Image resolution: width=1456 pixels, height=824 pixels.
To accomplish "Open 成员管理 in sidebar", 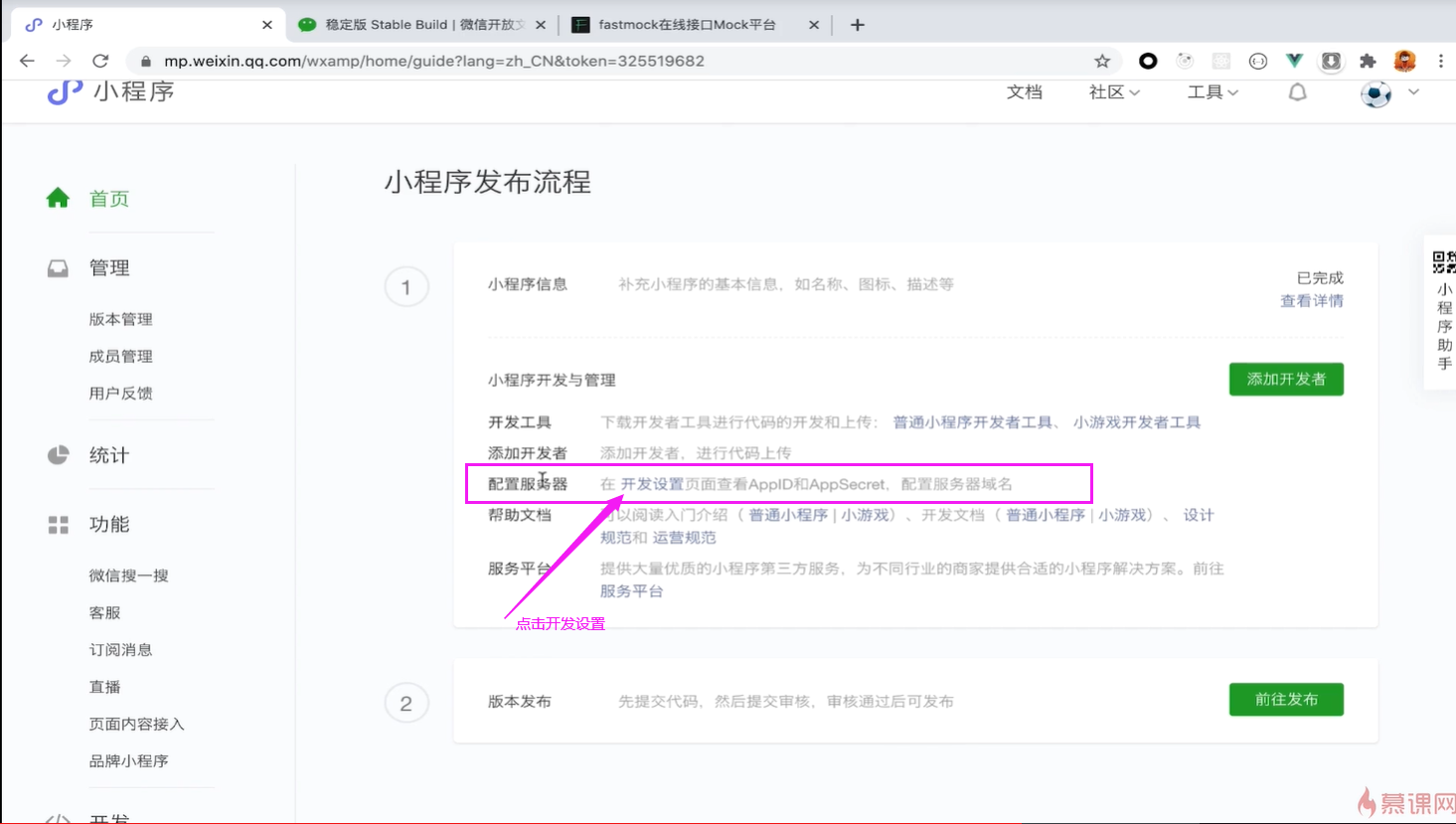I will (x=120, y=356).
